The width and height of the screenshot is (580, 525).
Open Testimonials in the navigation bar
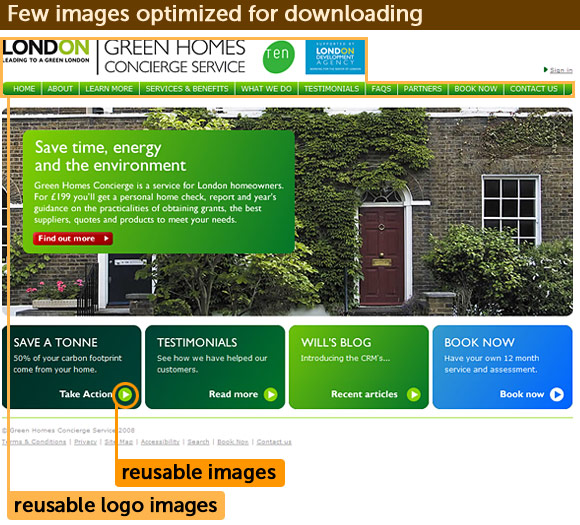(x=331, y=89)
